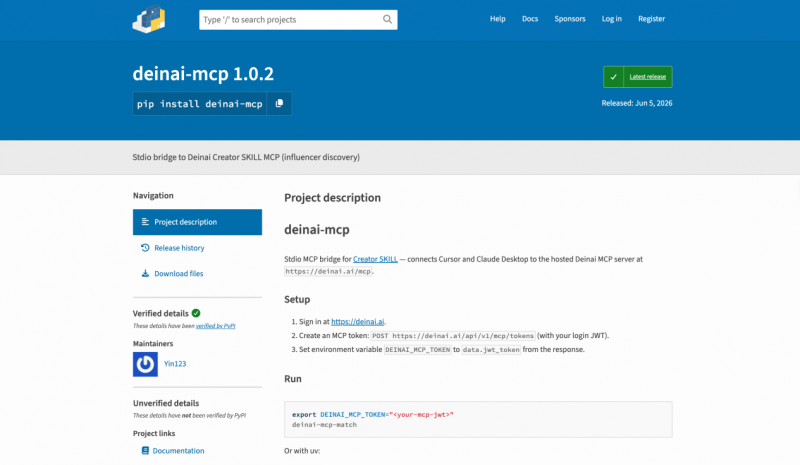Click the Latest release checkmark icon
The width and height of the screenshot is (800, 465).
(x=613, y=77)
